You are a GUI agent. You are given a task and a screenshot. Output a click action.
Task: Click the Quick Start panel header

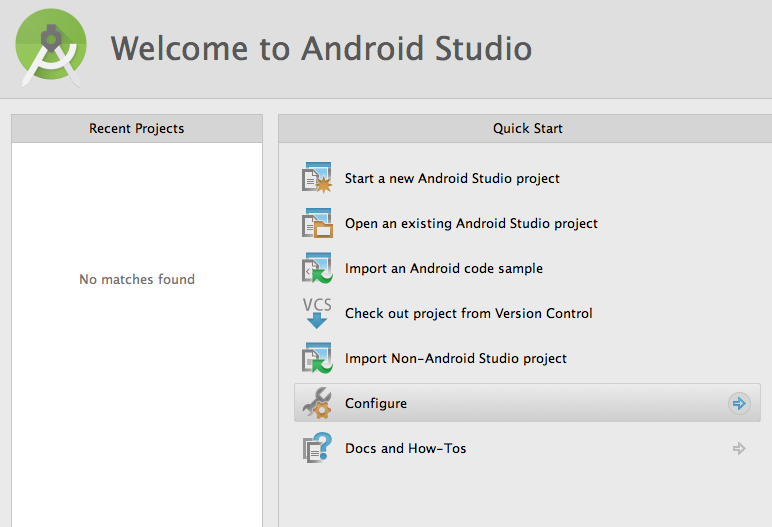(x=525, y=129)
